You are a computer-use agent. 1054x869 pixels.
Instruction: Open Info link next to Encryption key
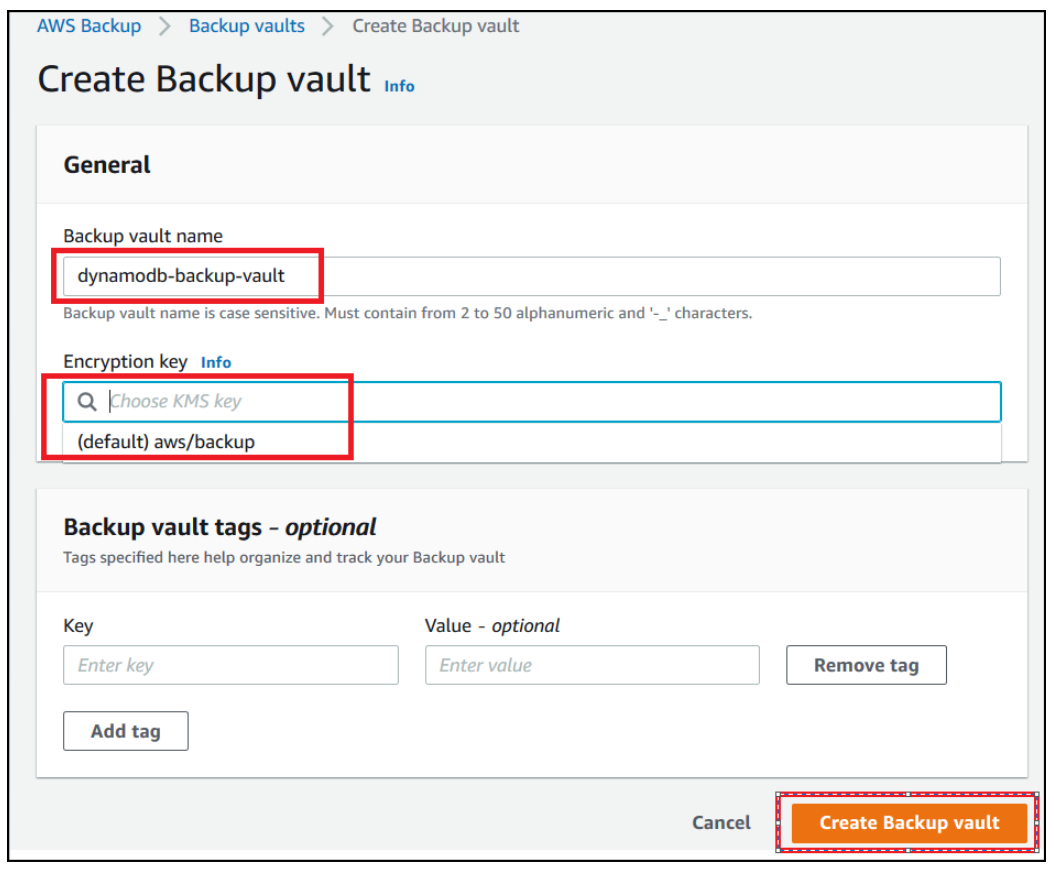[216, 362]
